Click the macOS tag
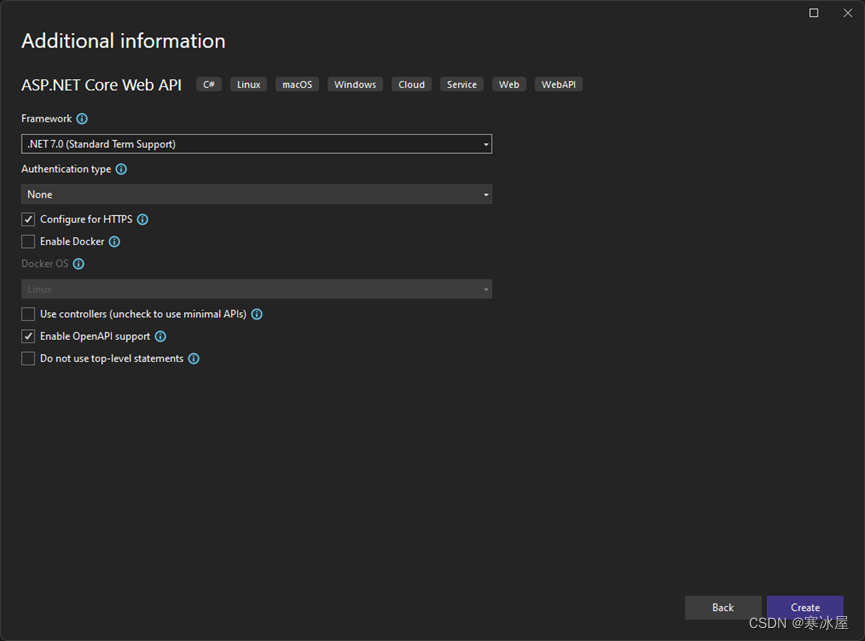Image resolution: width=865 pixels, height=641 pixels. (297, 84)
